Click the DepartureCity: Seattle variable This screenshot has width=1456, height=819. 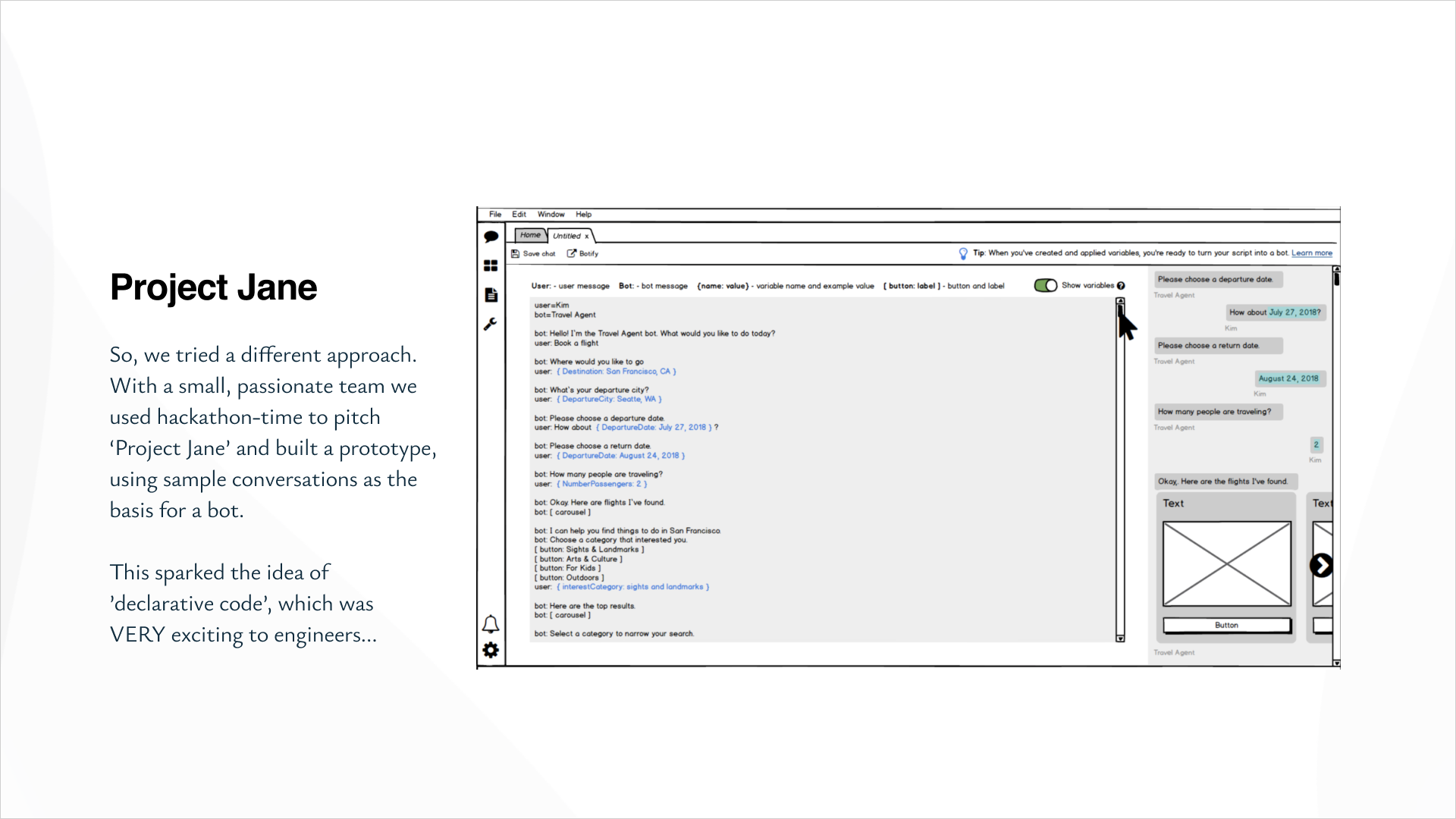(609, 399)
